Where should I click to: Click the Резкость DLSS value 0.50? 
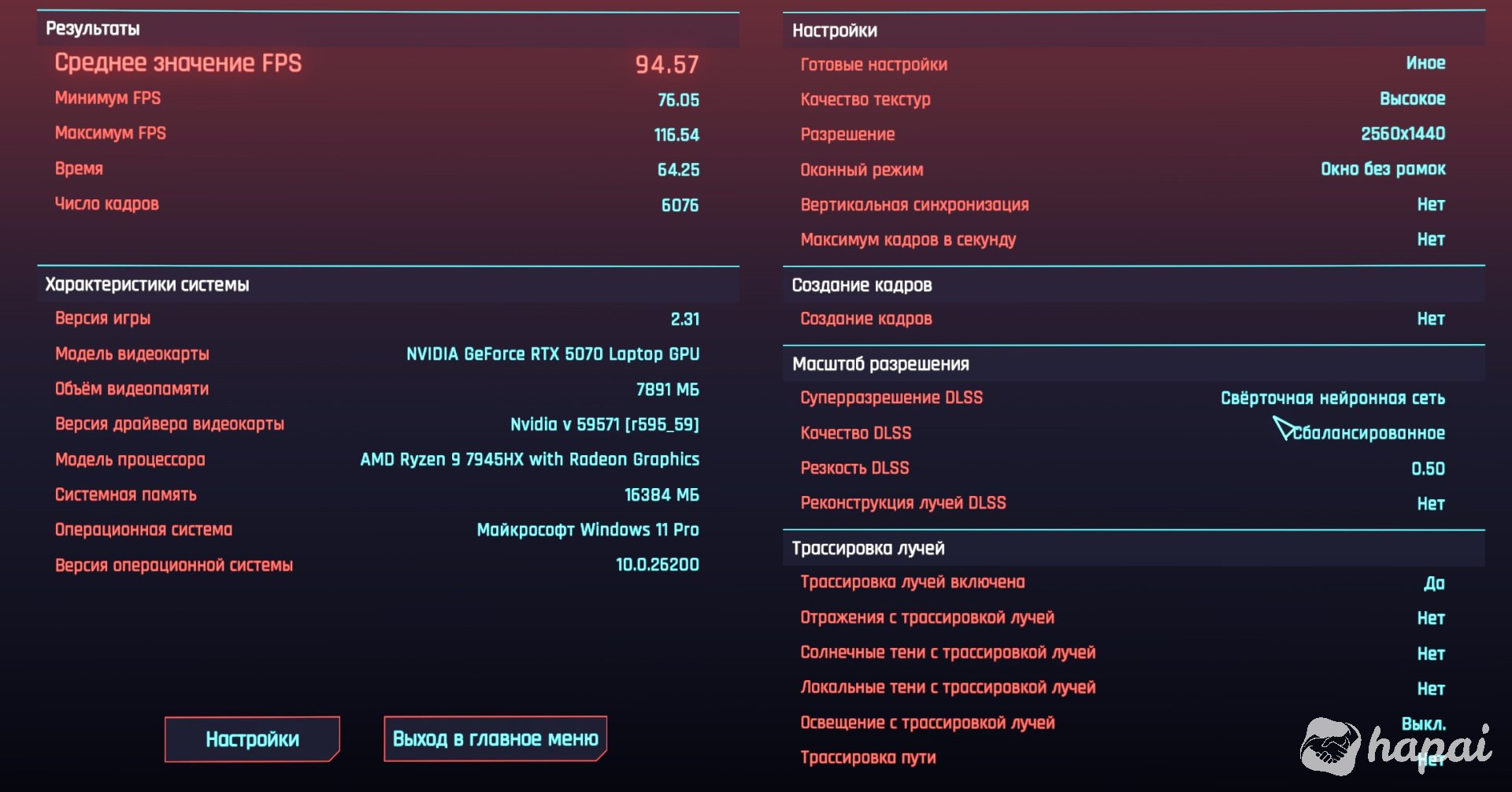tap(1428, 468)
